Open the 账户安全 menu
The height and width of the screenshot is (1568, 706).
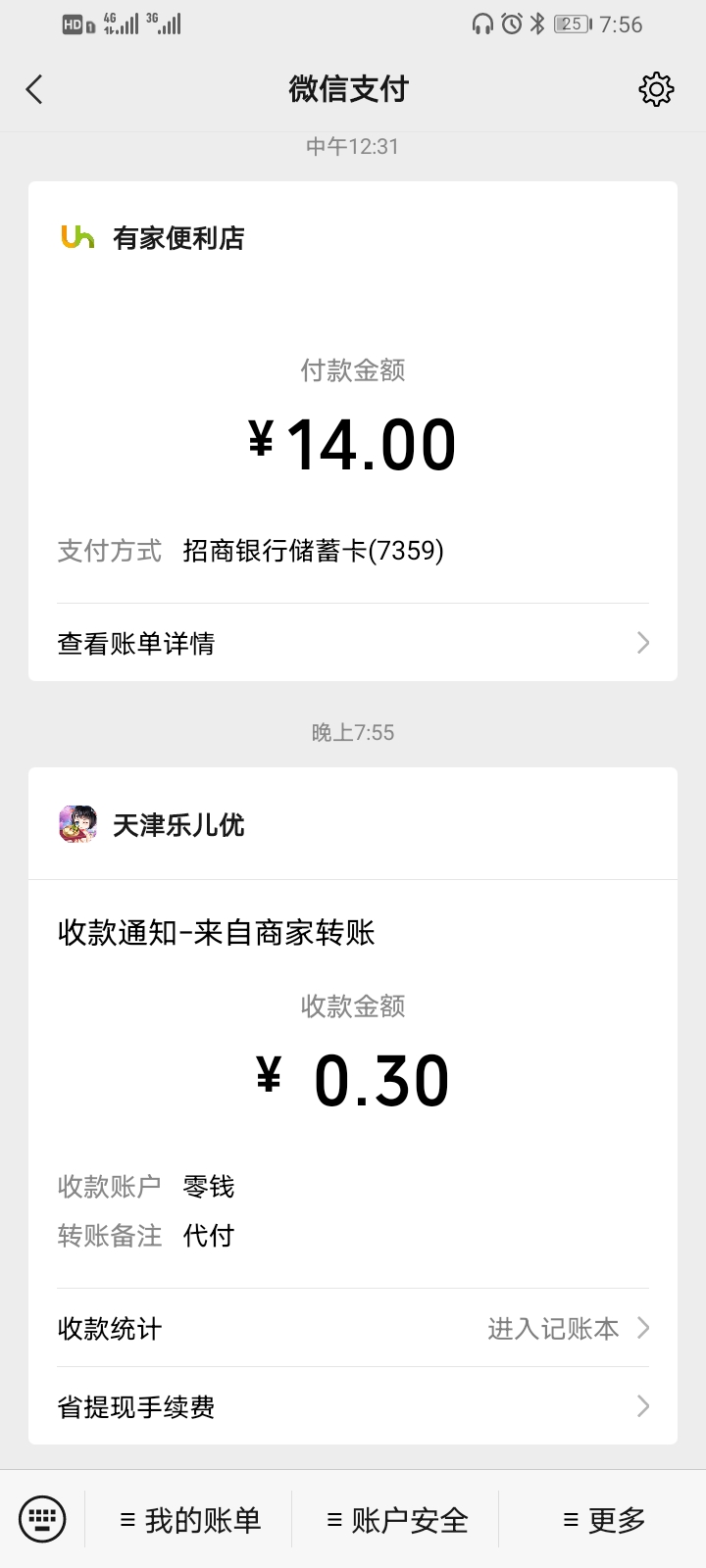[x=397, y=1520]
